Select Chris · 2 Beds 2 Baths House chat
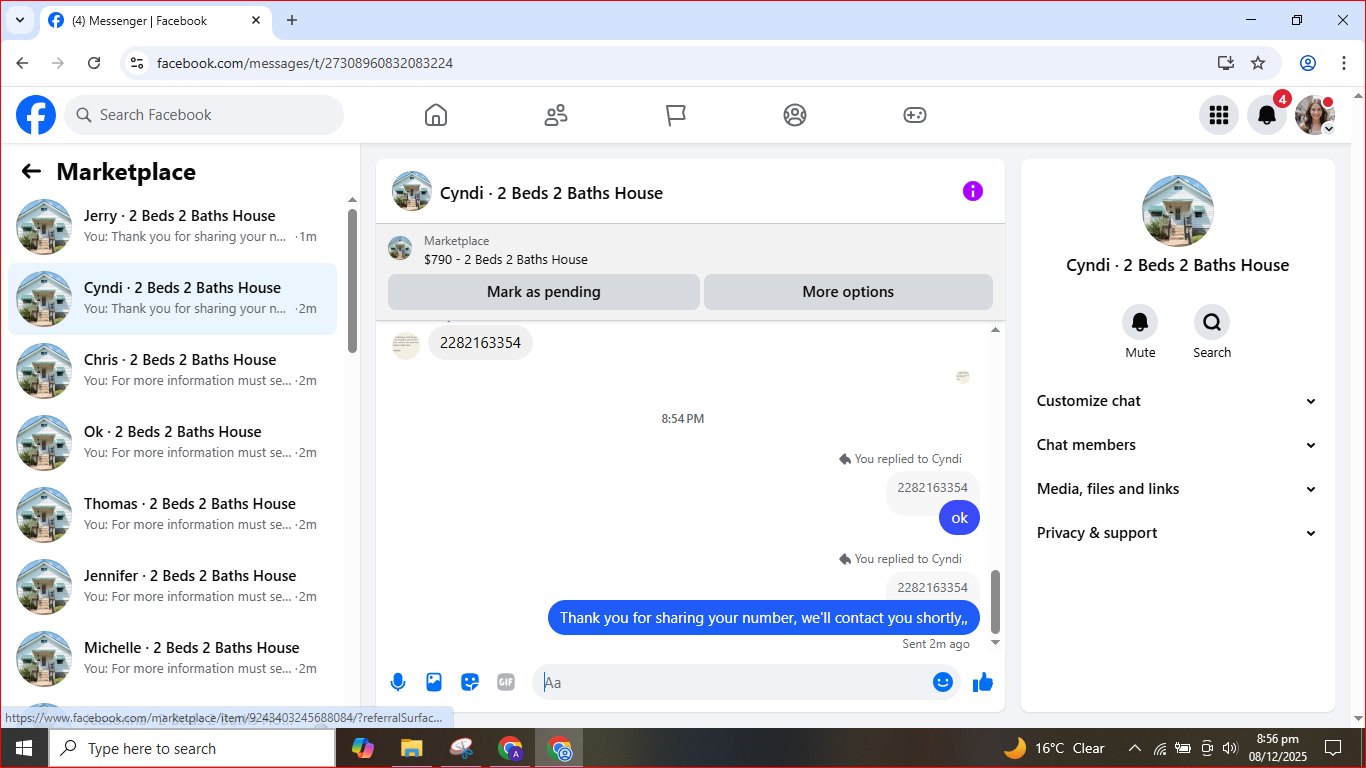The image size is (1366, 768). point(172,371)
